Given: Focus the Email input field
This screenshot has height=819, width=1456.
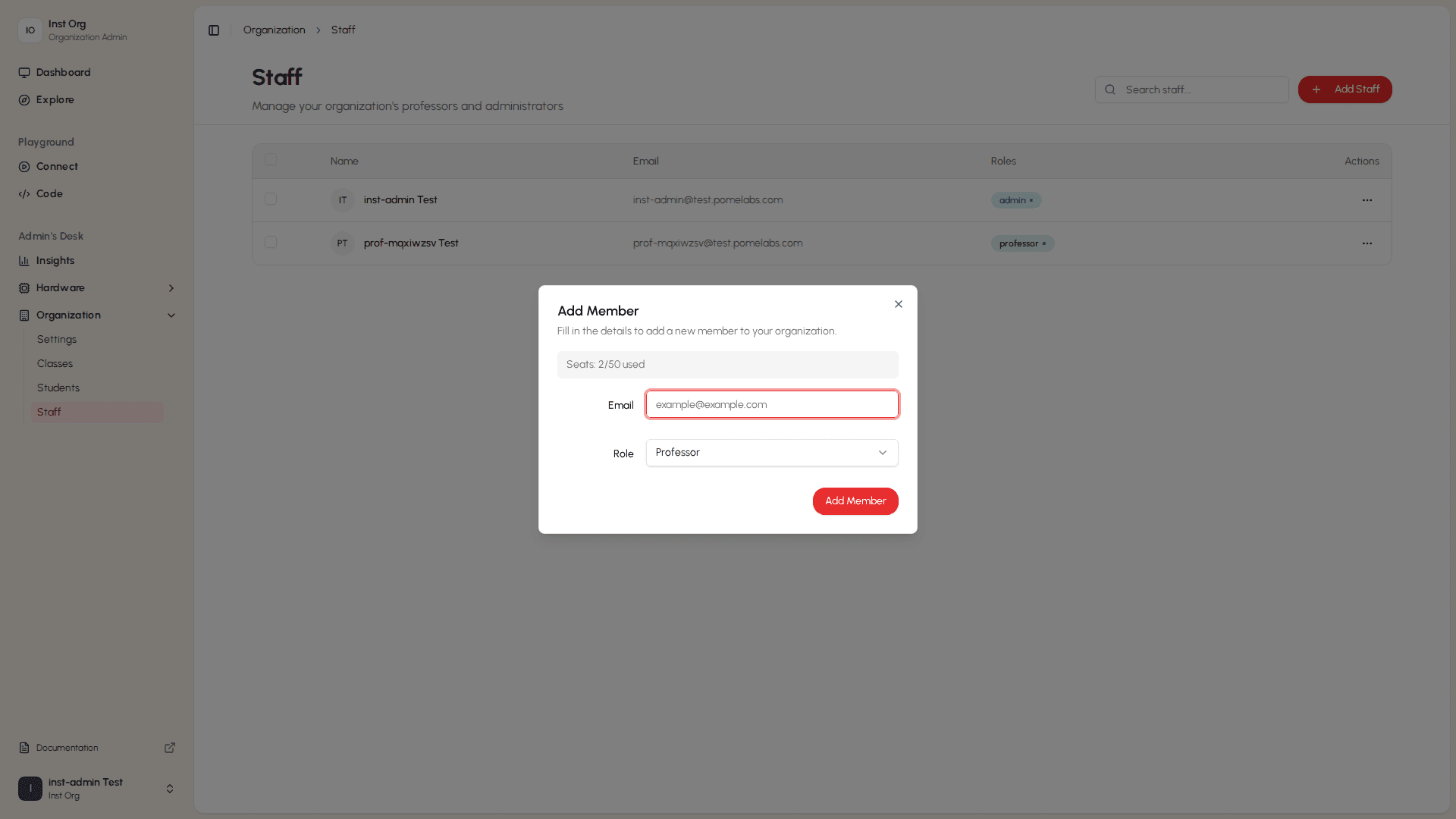Looking at the screenshot, I should pos(772,404).
